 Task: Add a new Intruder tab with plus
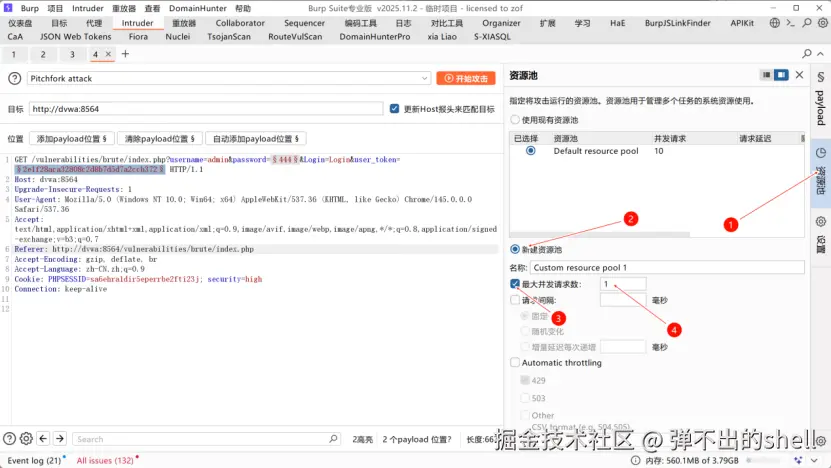pyautogui.click(x=125, y=54)
